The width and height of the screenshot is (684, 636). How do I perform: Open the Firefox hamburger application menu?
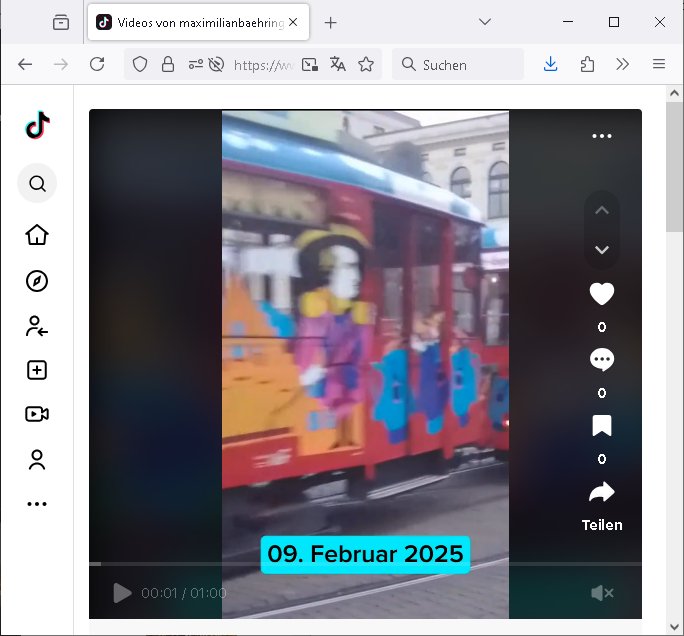coord(659,64)
